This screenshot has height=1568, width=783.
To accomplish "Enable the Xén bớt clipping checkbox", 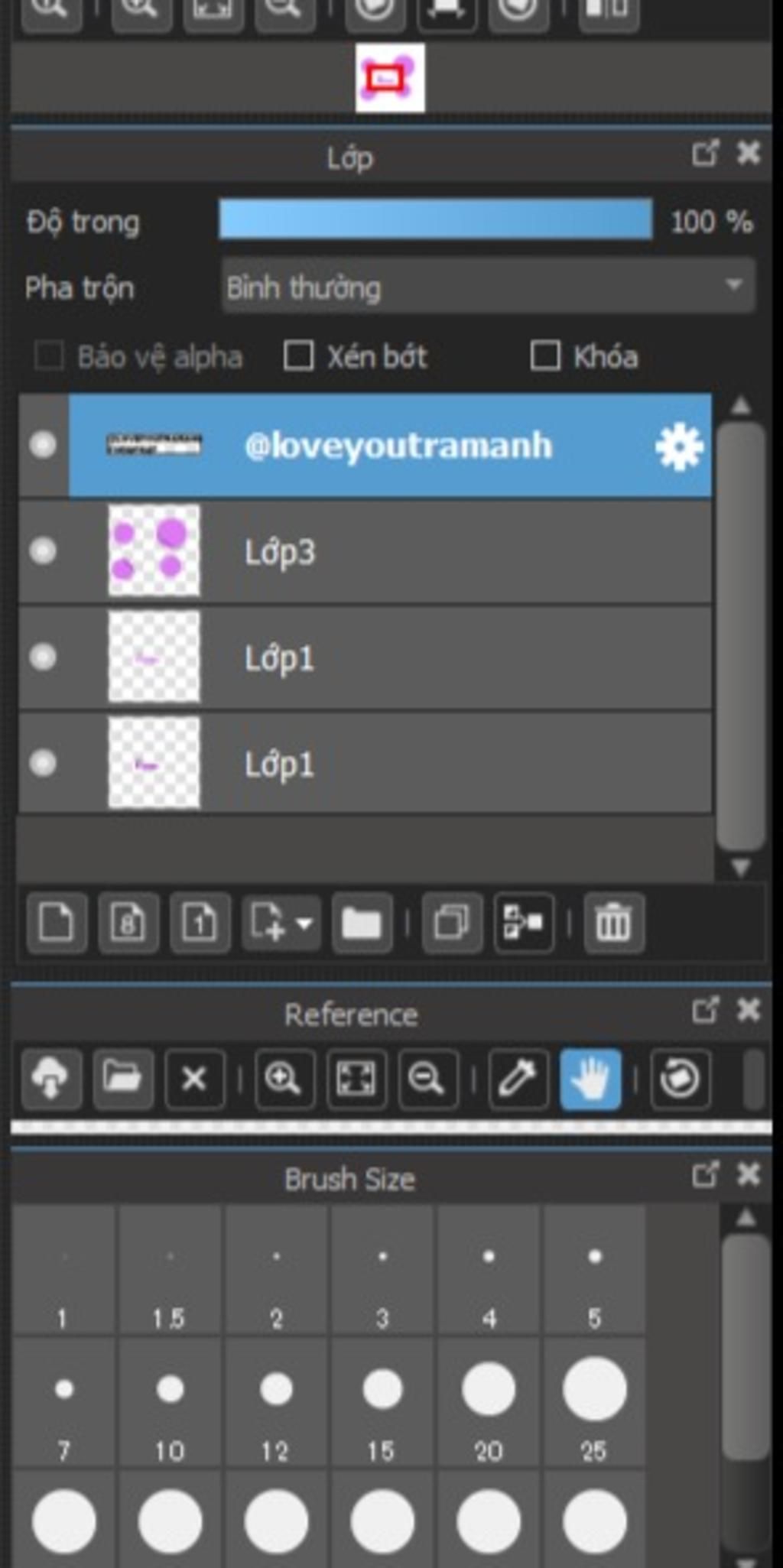I will point(298,356).
